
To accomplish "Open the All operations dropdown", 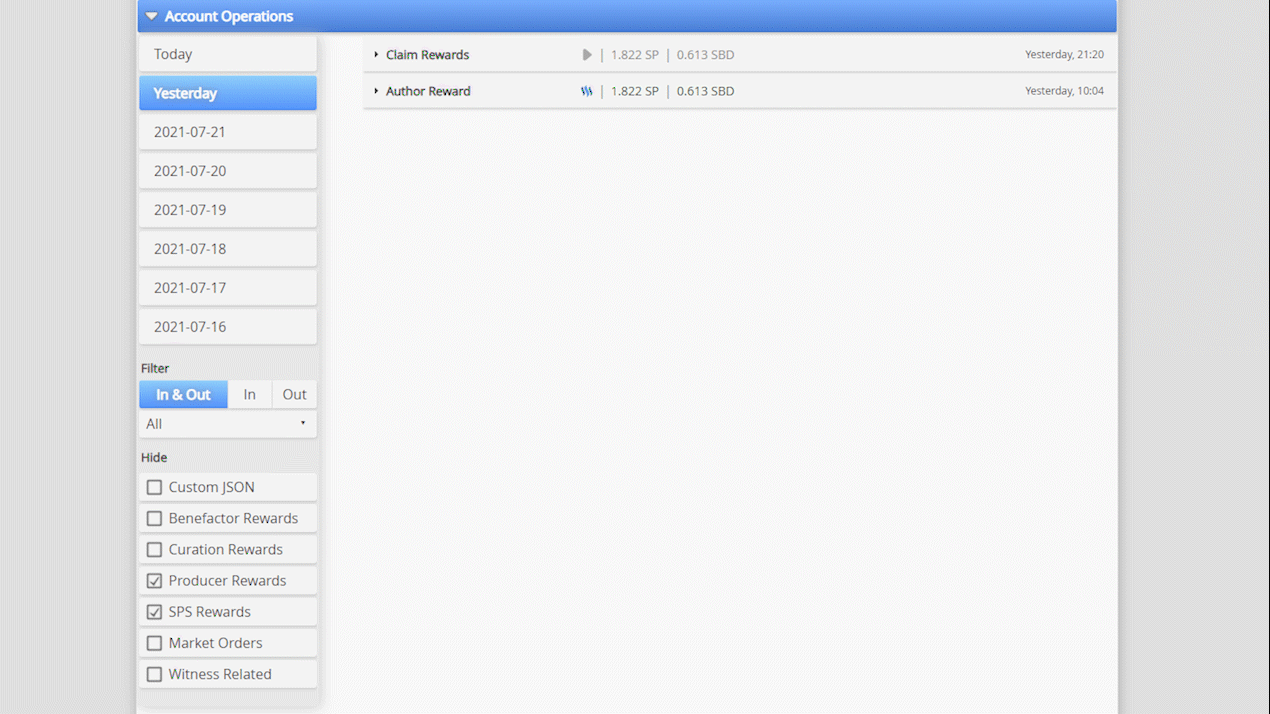I will coord(227,423).
